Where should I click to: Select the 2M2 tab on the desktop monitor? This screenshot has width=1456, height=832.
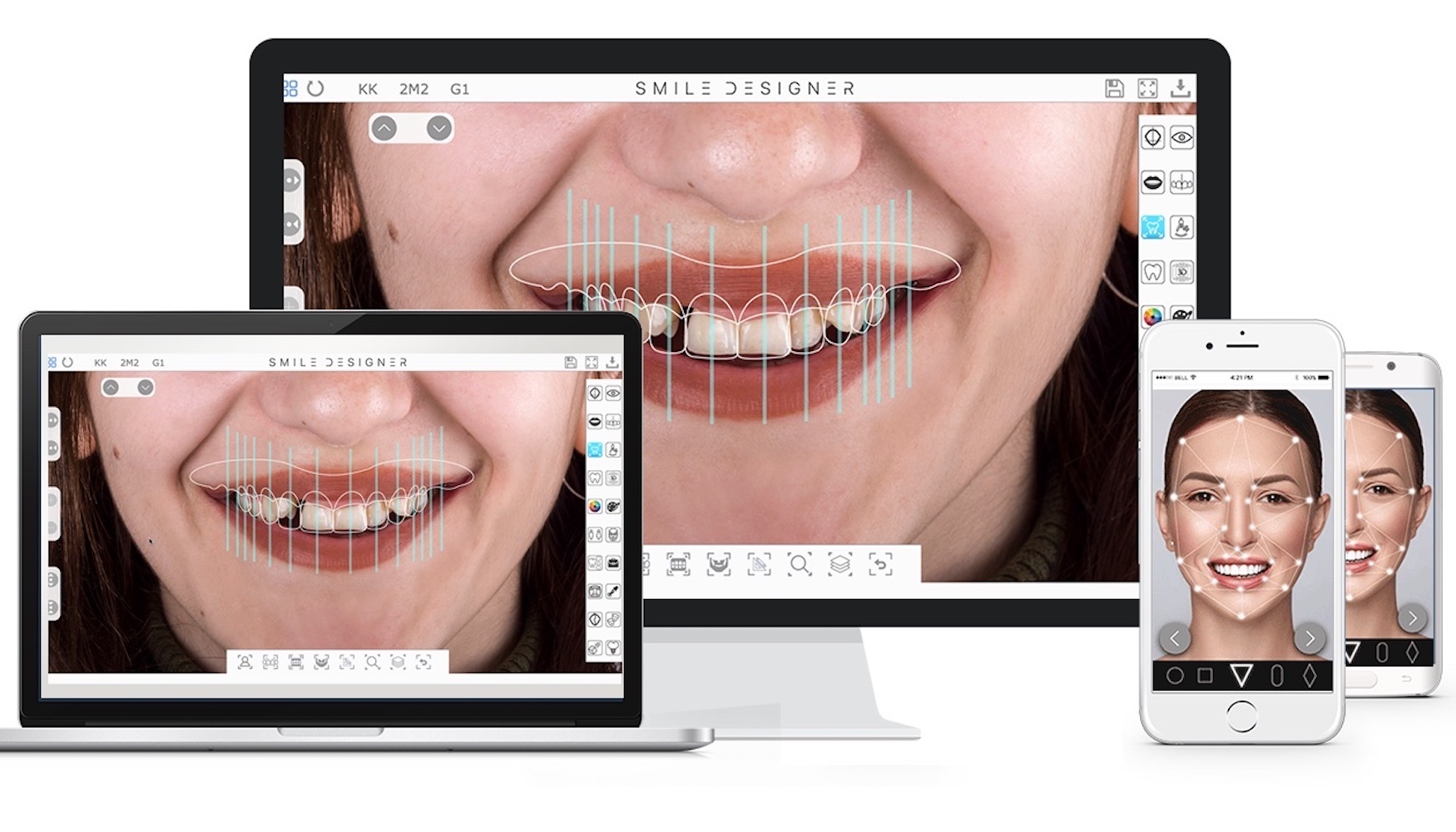(414, 89)
